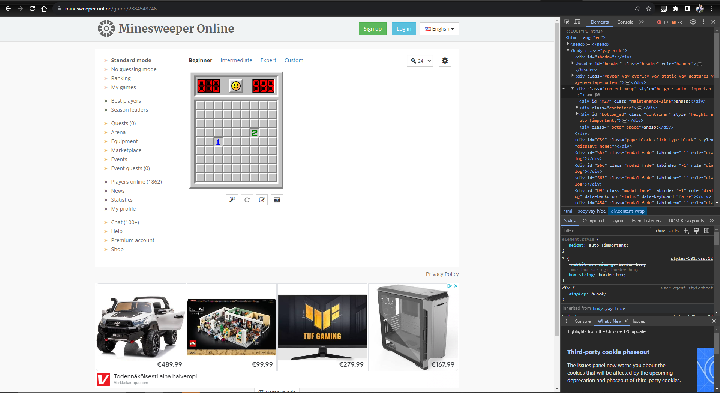Open No guessing mode link
The height and width of the screenshot is (393, 720).
pos(134,69)
